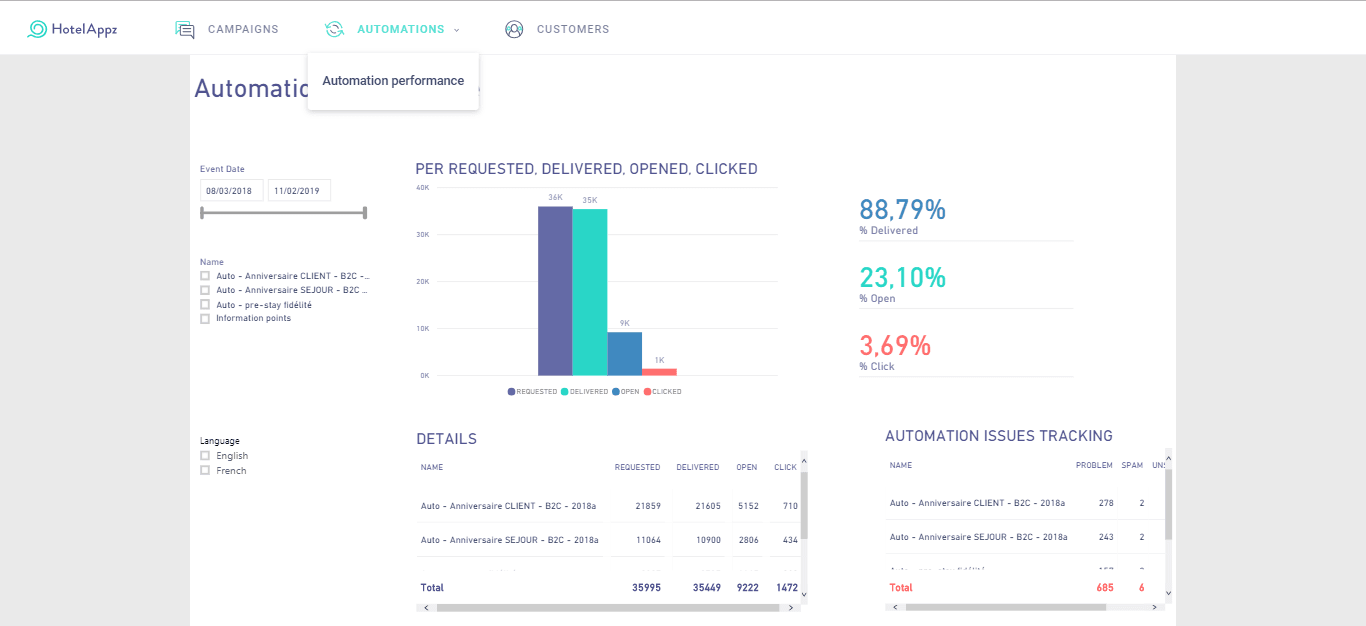Screen dimensions: 1366x626
Task: Click the teal Delivered legend dot
Action: (x=565, y=392)
